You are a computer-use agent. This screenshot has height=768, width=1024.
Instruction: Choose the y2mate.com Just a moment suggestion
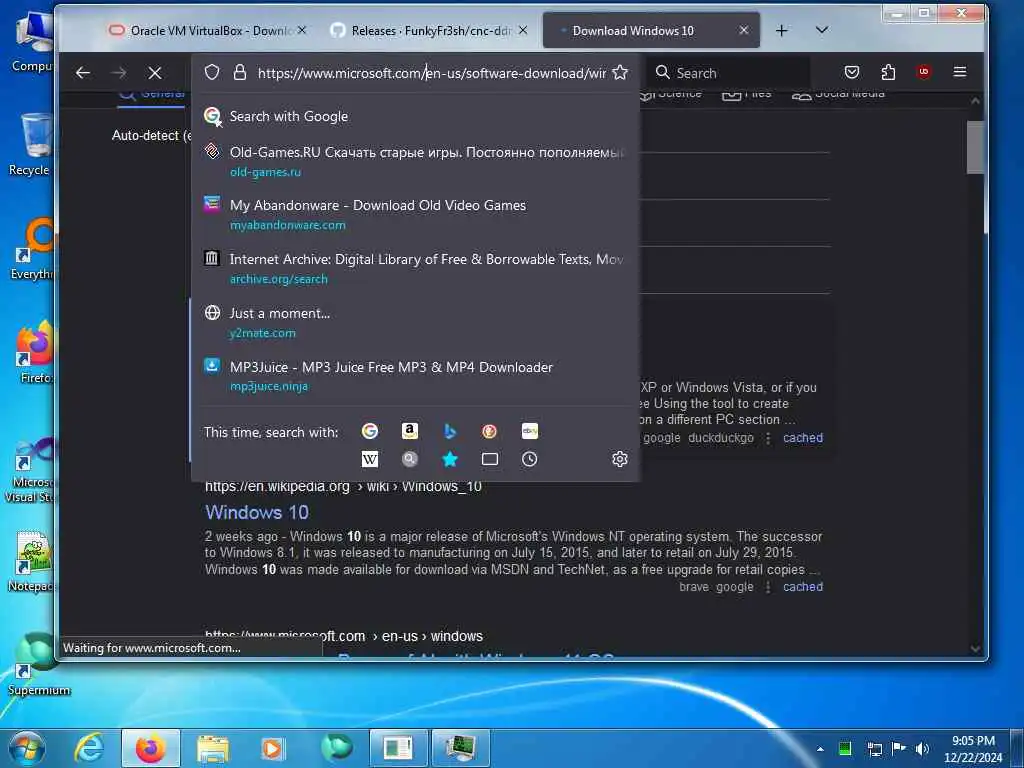coord(415,323)
